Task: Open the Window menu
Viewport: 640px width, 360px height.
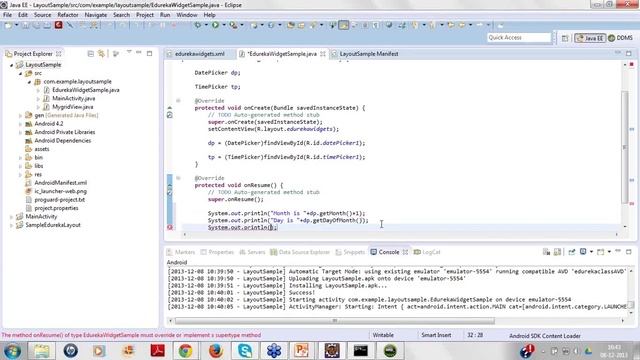Action: pyautogui.click(x=187, y=15)
